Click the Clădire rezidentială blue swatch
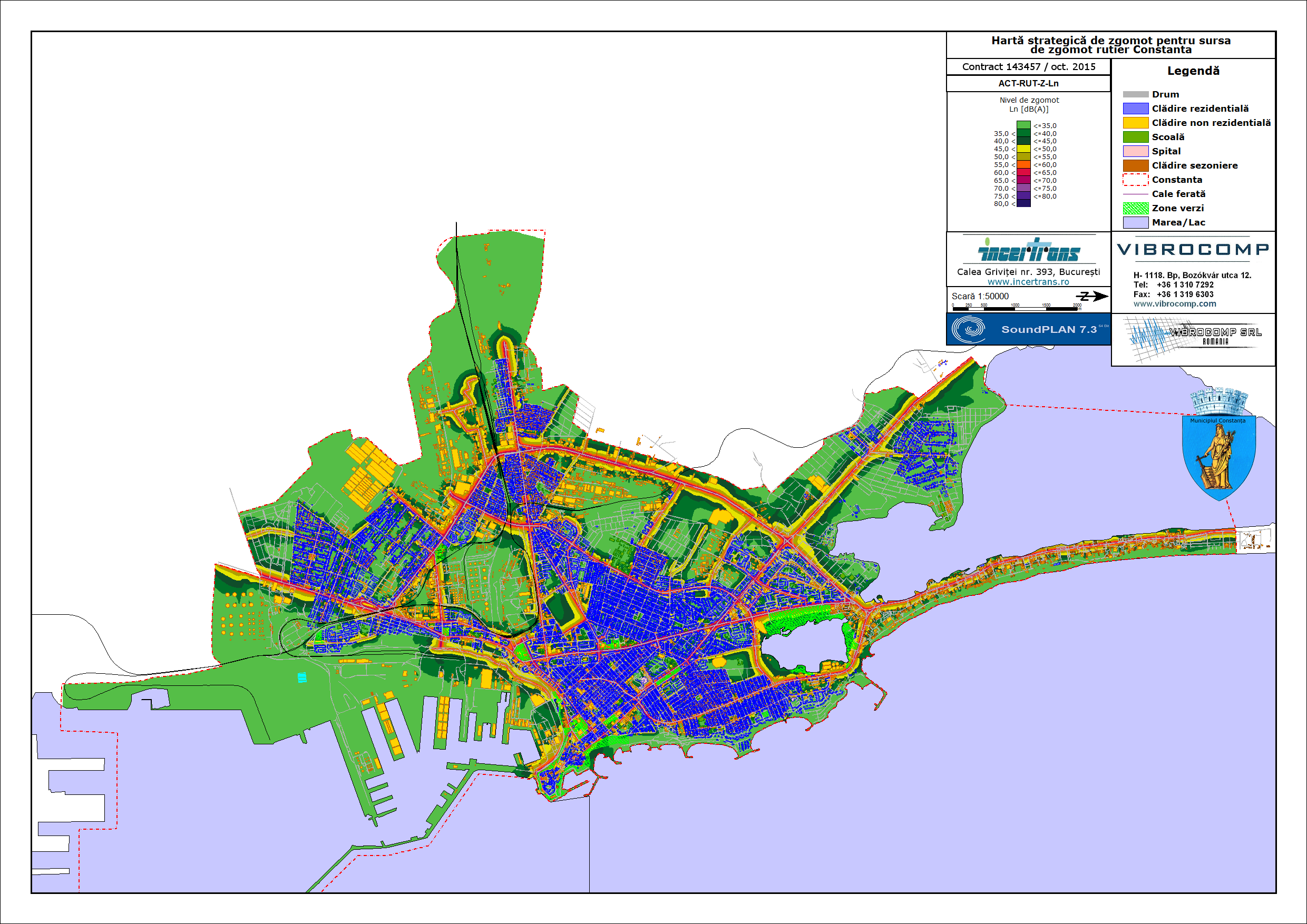Viewport: 1307px width, 924px height. [x=1135, y=109]
